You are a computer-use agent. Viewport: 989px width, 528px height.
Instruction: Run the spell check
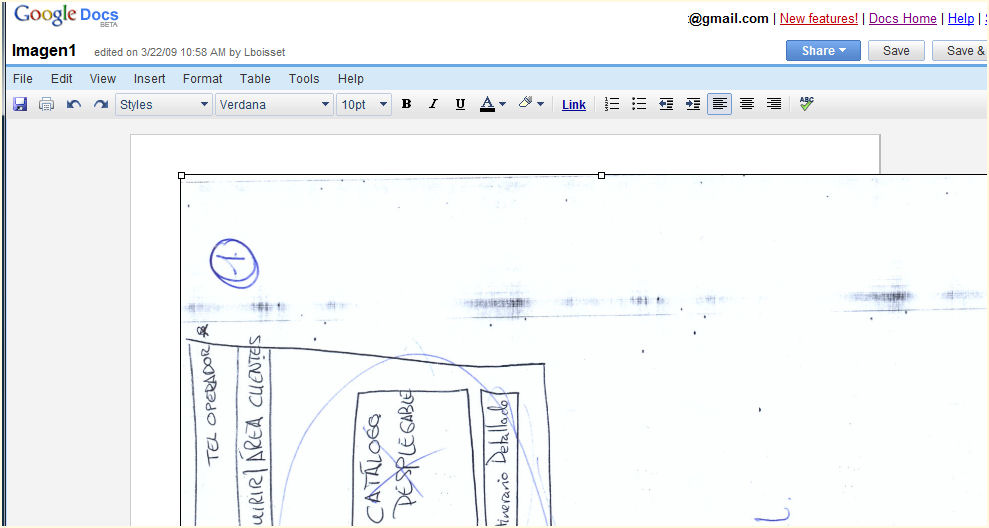pyautogui.click(x=806, y=104)
